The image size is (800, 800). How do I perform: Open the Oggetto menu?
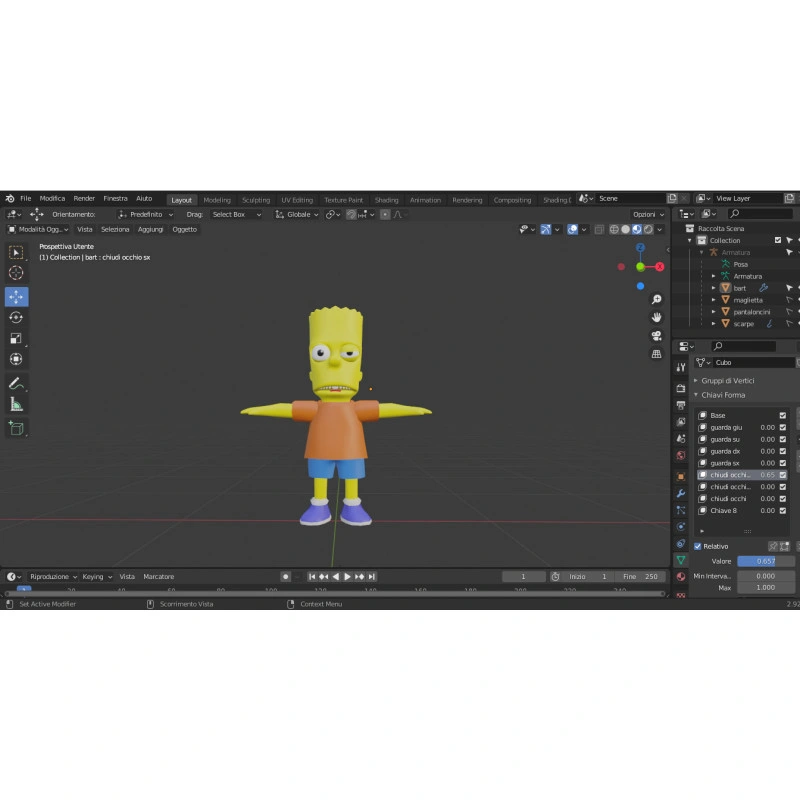coord(184,230)
